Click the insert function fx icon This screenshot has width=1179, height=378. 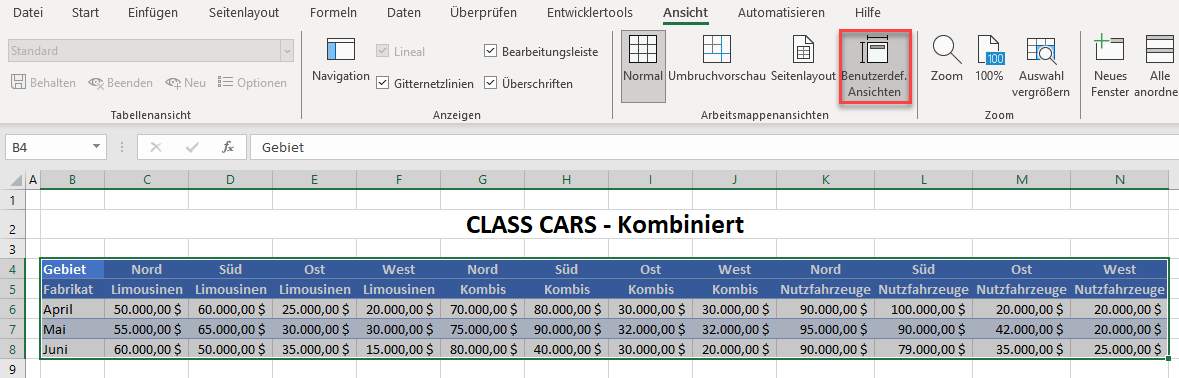click(228, 147)
